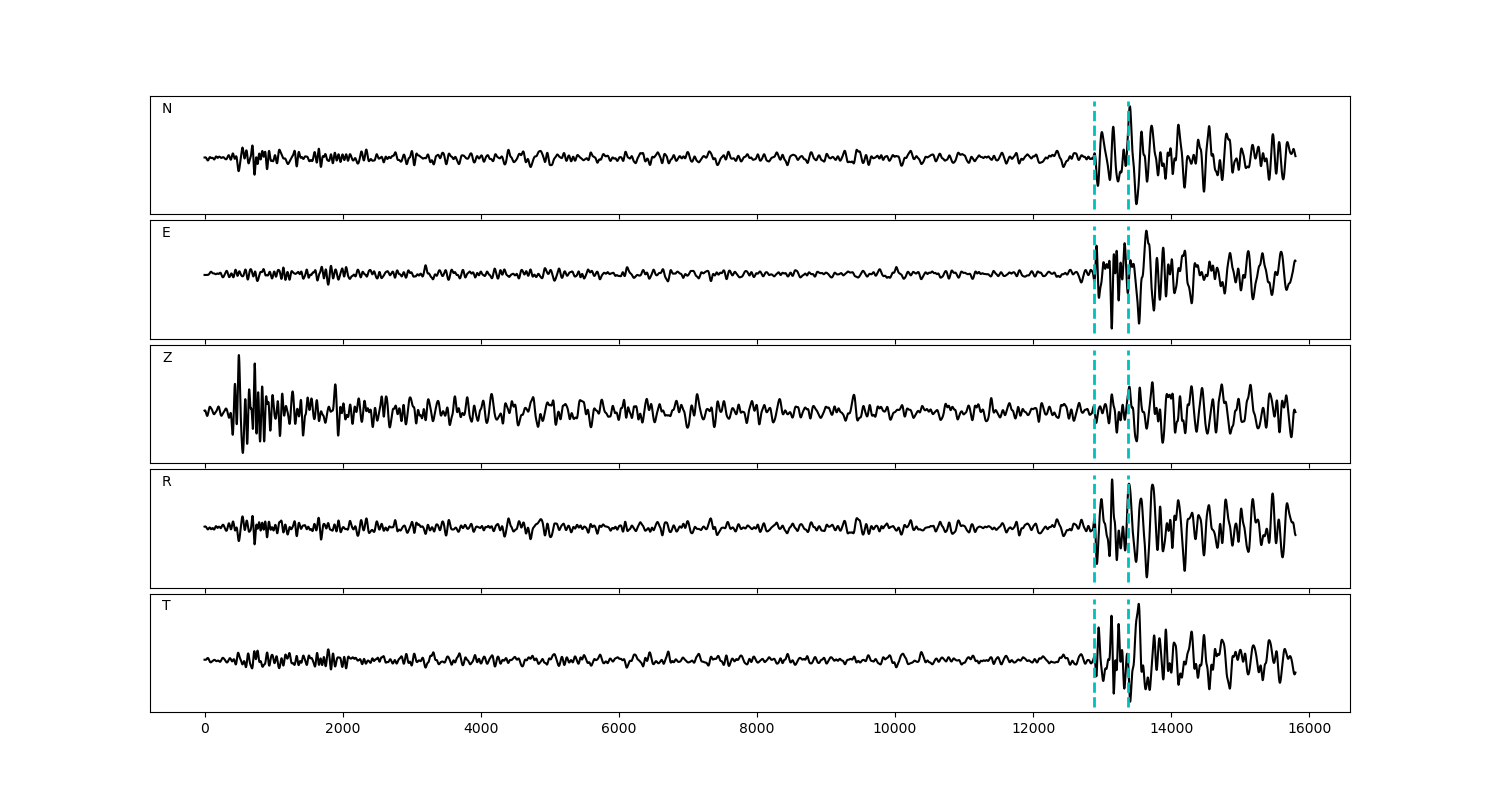Select the Z channel label
The height and width of the screenshot is (800, 1500).
(167, 358)
